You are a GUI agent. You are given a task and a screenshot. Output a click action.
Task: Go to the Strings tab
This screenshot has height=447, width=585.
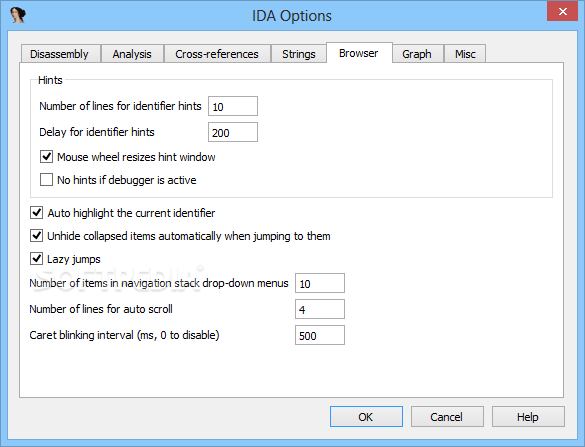click(x=298, y=54)
